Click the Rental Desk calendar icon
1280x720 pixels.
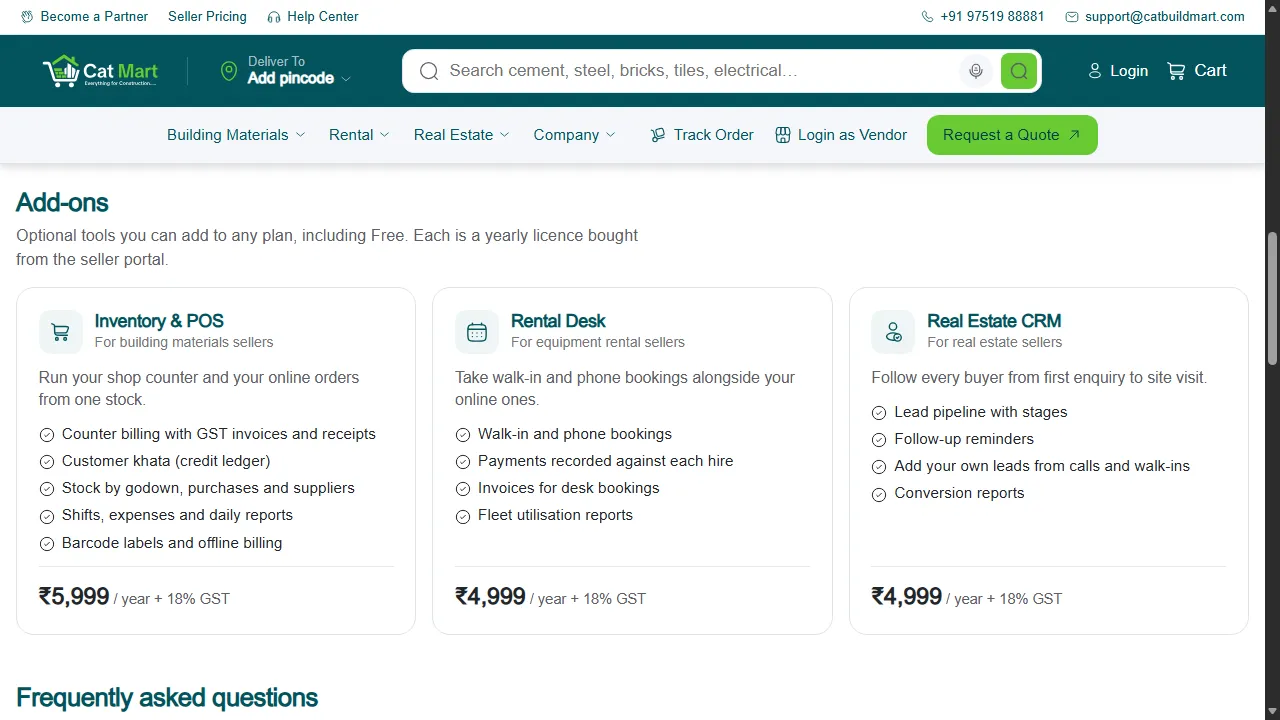coord(477,332)
